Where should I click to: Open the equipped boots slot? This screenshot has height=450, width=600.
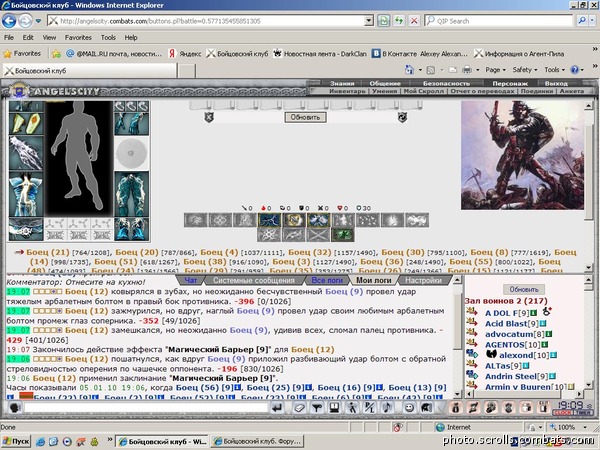131,229
